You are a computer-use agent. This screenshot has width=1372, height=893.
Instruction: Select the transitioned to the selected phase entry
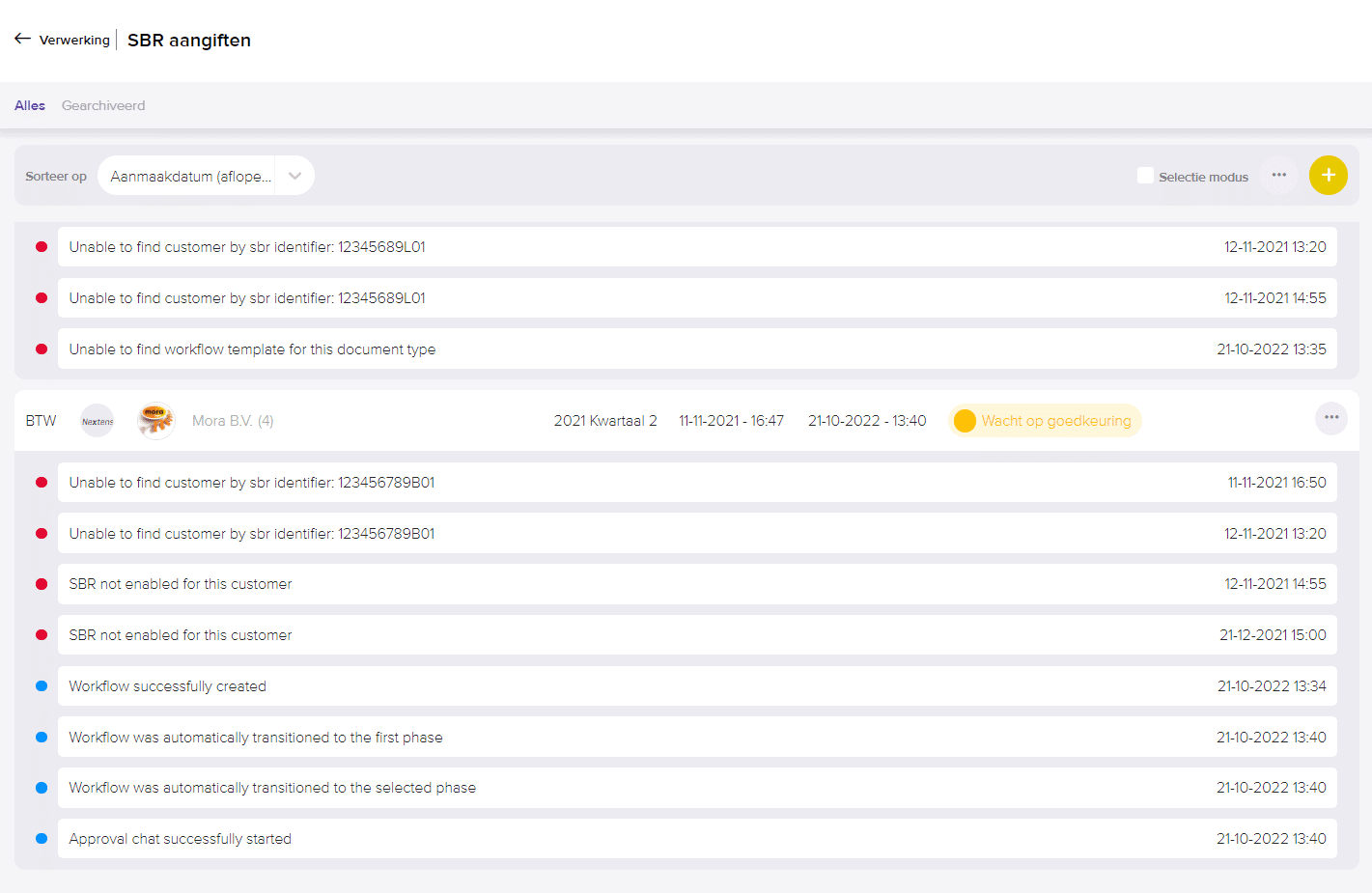[697, 788]
